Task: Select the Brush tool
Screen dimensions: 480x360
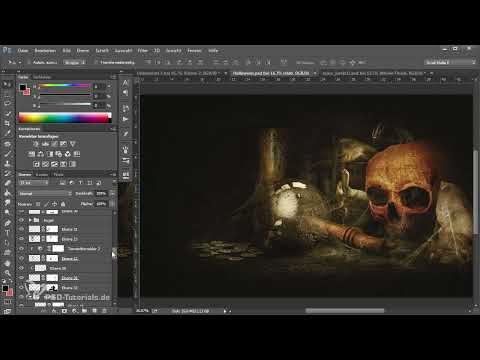Action: pos(7,153)
